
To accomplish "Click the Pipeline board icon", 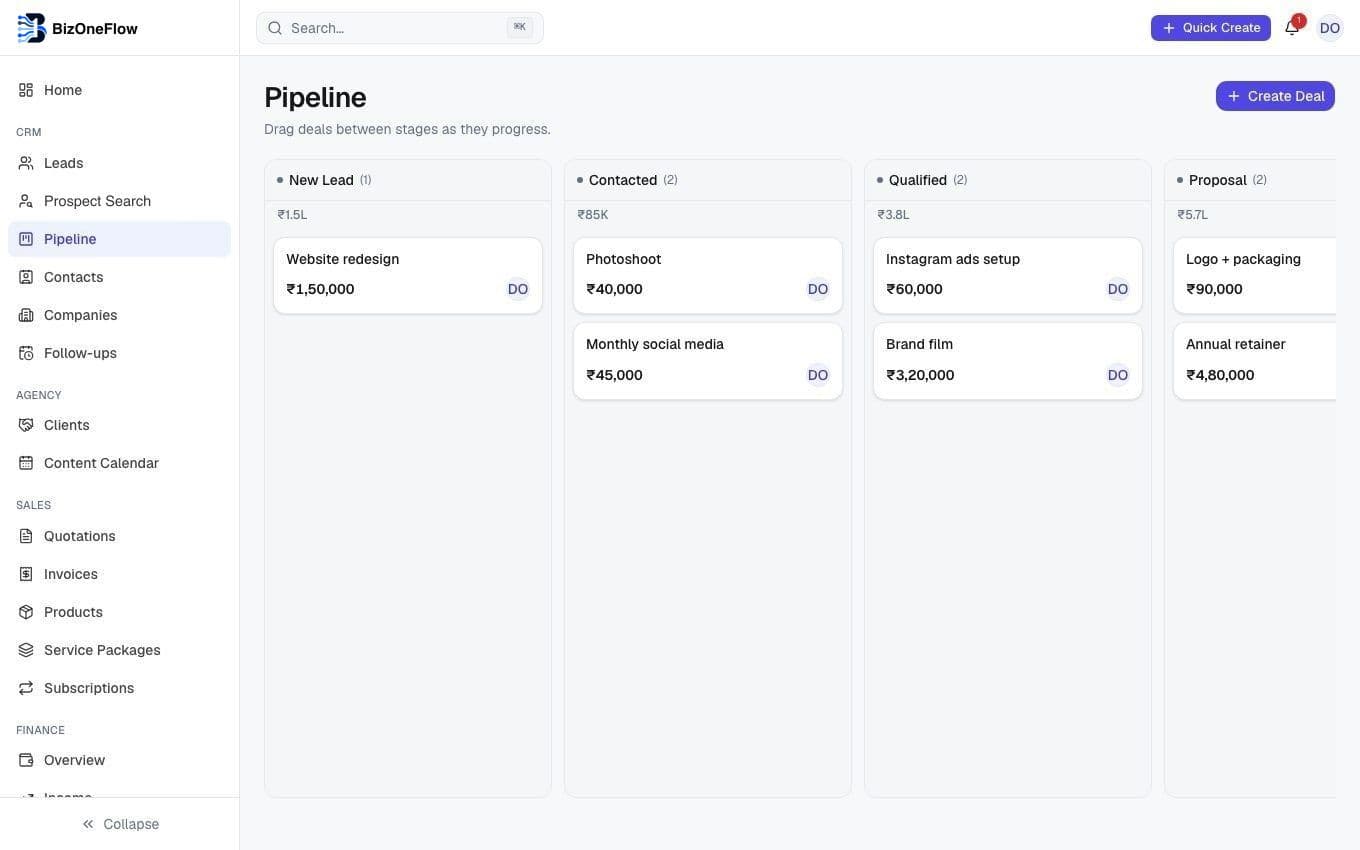I will point(26,239).
